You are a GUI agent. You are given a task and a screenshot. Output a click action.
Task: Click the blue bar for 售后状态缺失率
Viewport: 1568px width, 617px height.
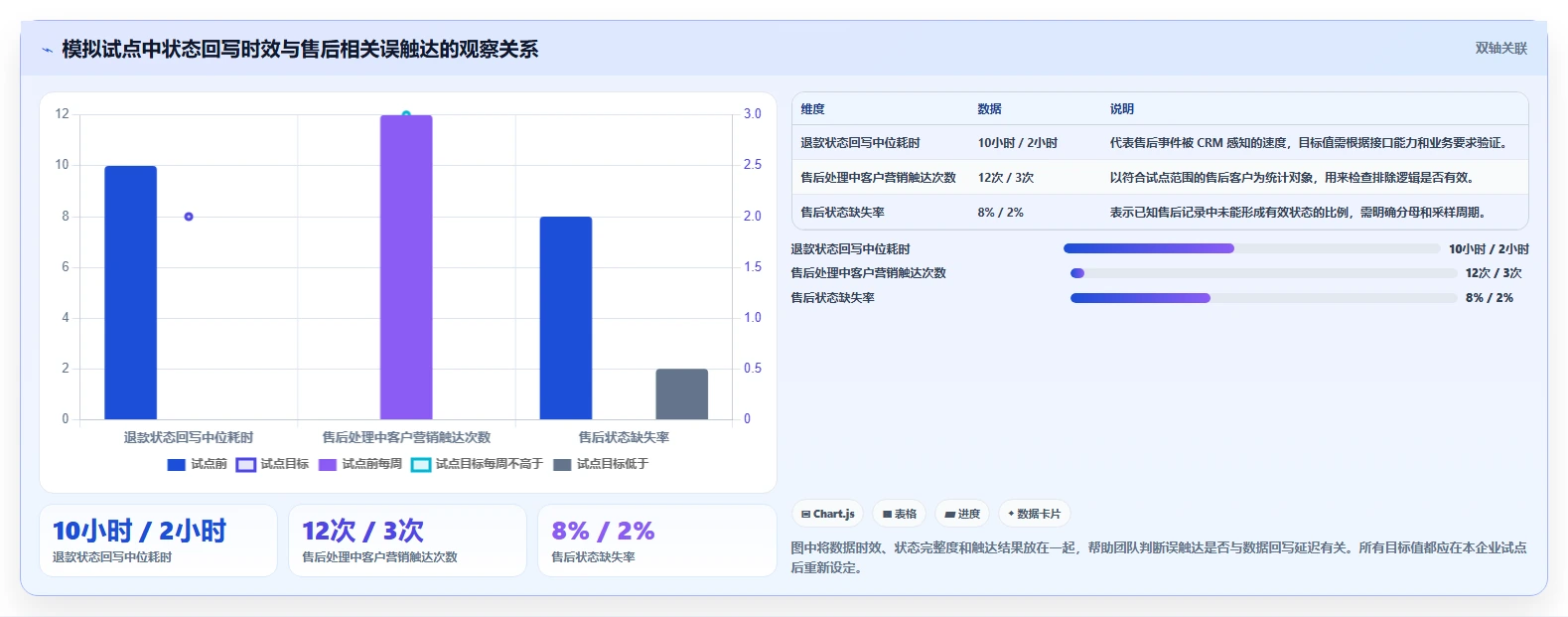(x=566, y=318)
